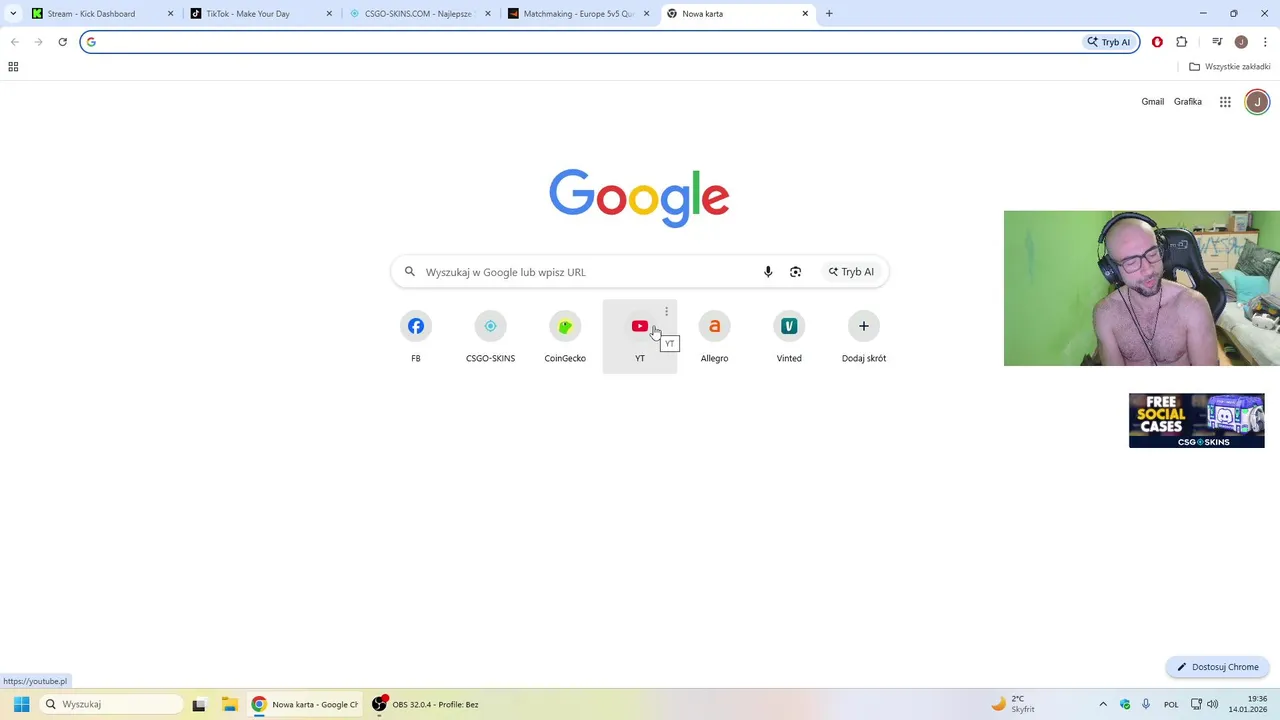
Task: Switch to the CSGO-SKINS.COM tab
Action: (x=419, y=14)
